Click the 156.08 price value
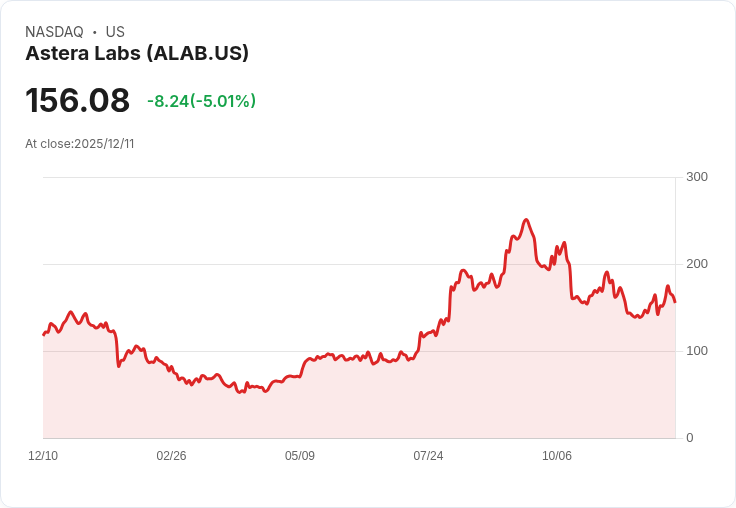Viewport: 736px width, 508px height. click(77, 100)
